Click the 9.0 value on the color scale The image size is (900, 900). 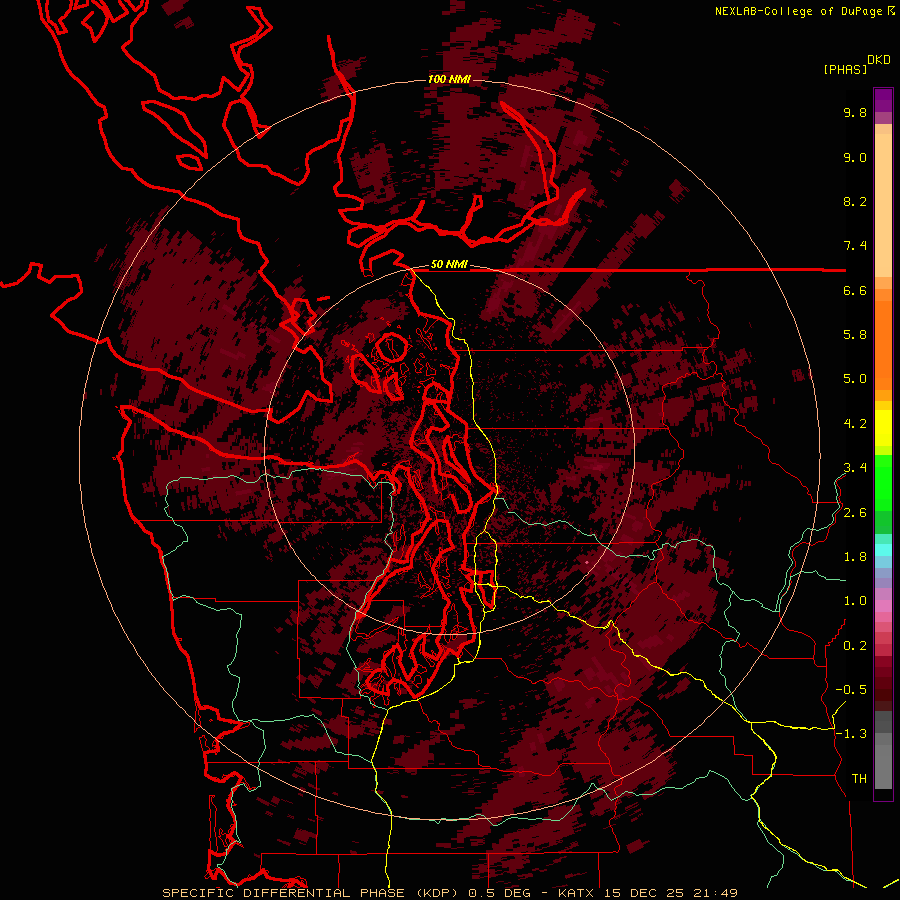(x=855, y=157)
